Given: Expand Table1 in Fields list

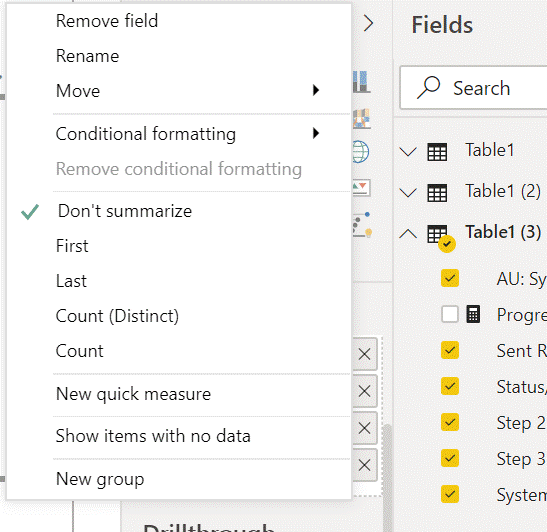Looking at the screenshot, I should (408, 151).
